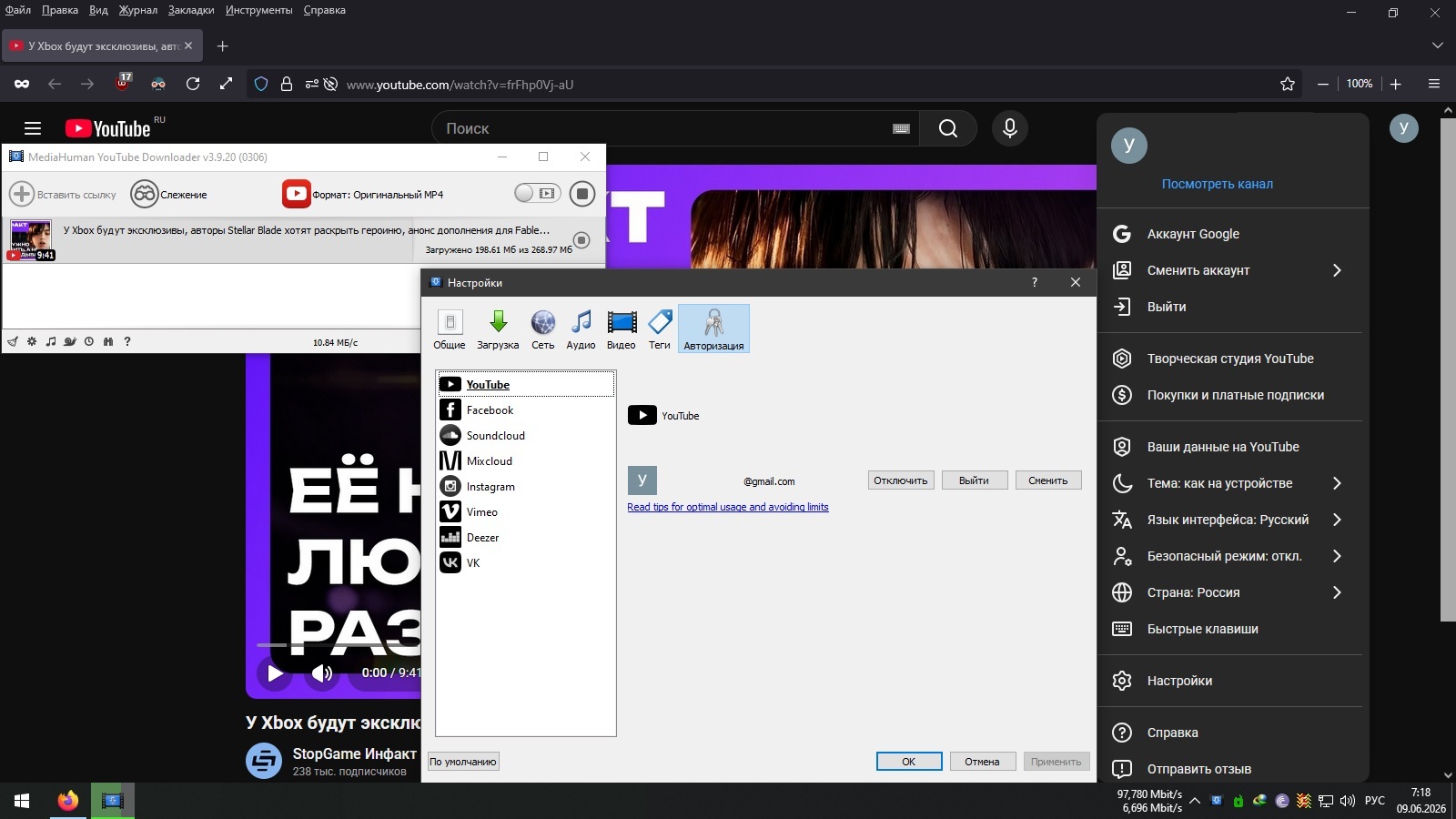Select Deezer in the services list
Viewport: 1456px width, 819px height.
(x=526, y=538)
